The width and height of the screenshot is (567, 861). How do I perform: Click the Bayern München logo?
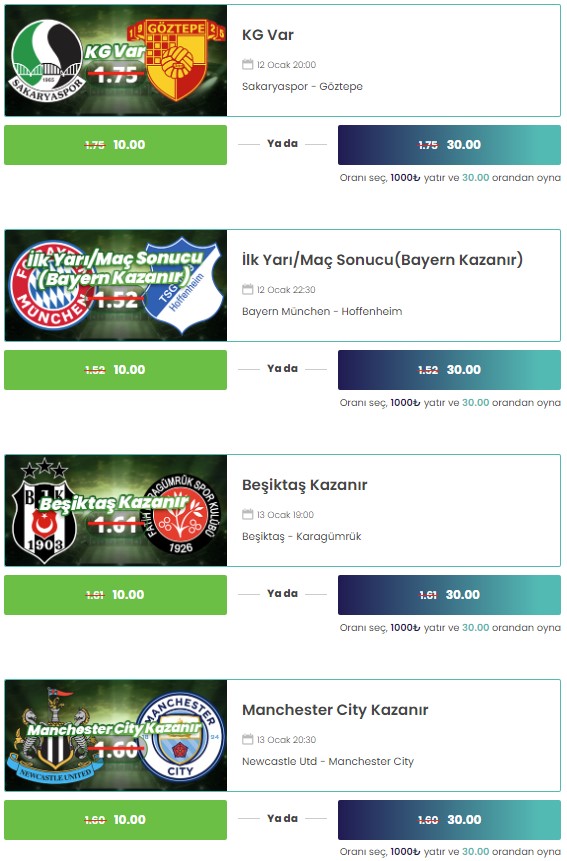48,286
